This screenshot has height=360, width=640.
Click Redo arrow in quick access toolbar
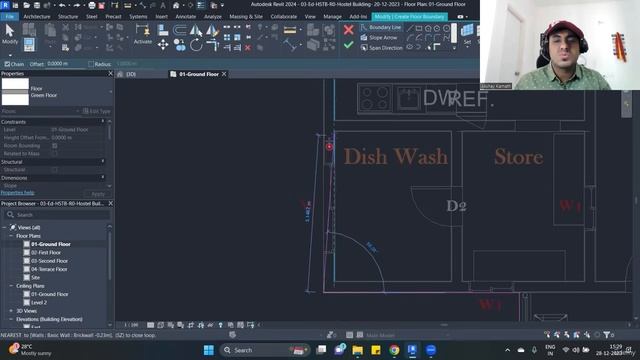click(76, 5)
